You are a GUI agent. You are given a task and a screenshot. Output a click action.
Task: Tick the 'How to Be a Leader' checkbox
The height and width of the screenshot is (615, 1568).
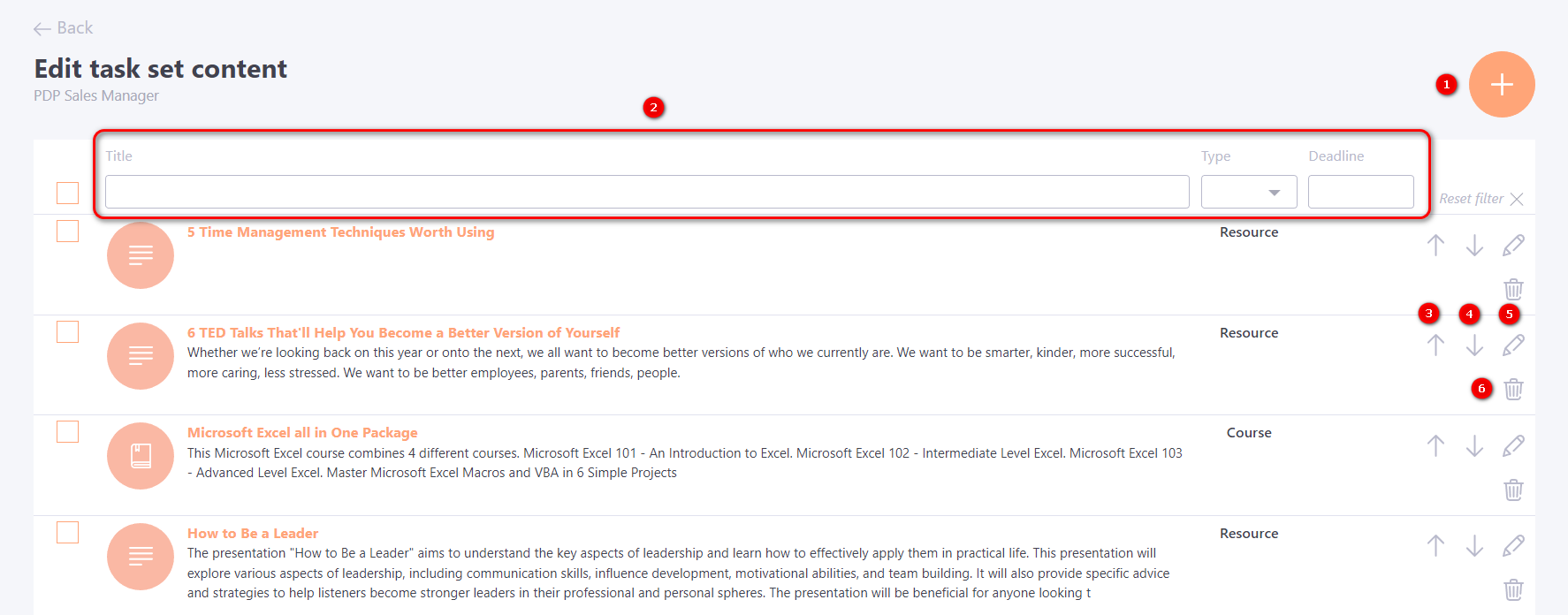pos(67,532)
